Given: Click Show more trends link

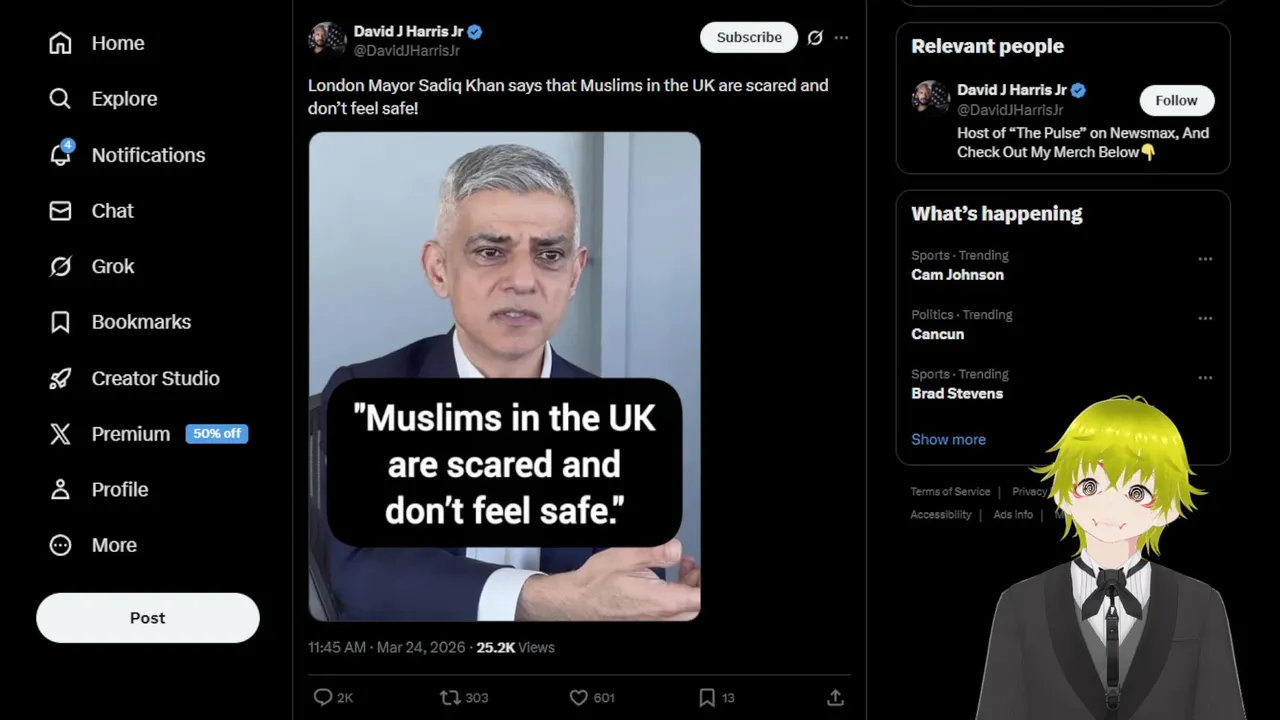Looking at the screenshot, I should tap(948, 439).
